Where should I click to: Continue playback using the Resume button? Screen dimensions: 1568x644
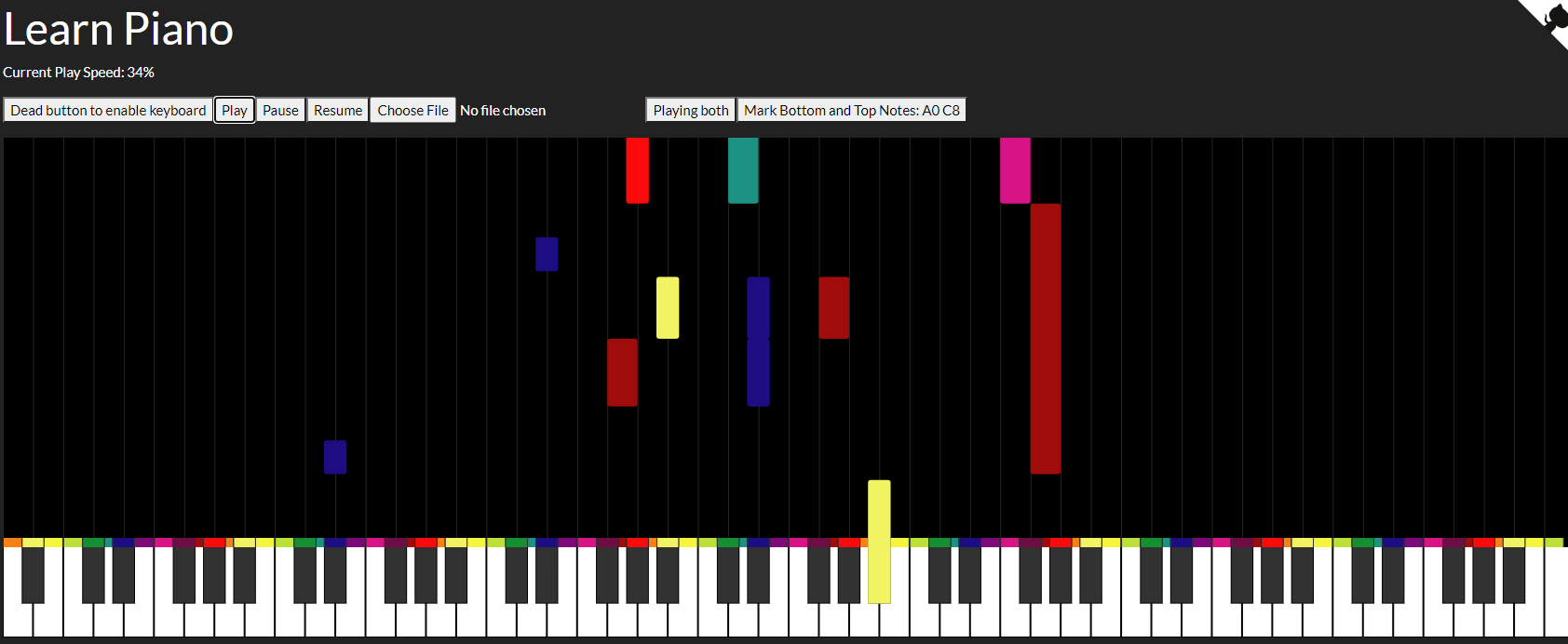[x=338, y=110]
